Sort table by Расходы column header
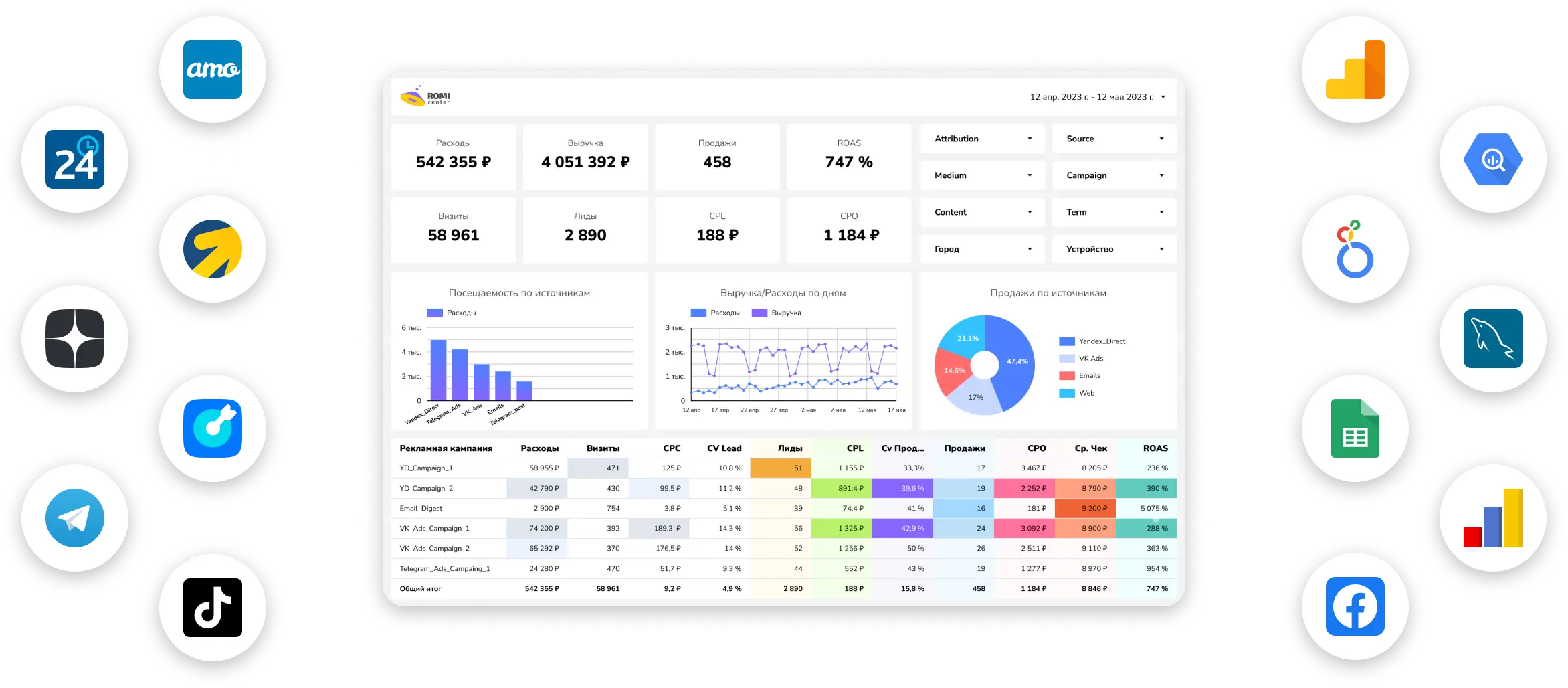 pyautogui.click(x=540, y=448)
